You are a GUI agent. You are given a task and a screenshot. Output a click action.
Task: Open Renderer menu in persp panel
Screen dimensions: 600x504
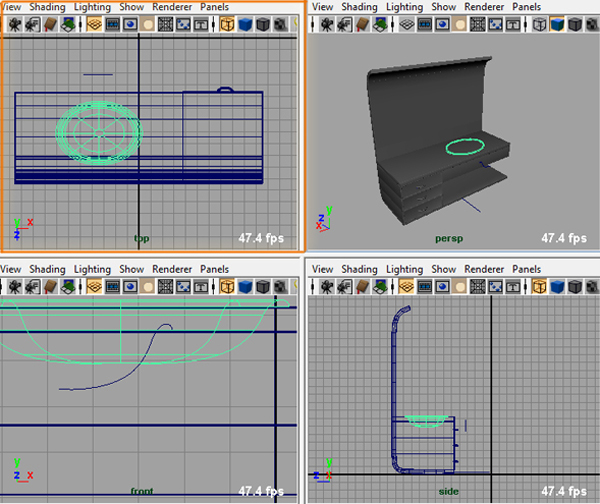click(484, 7)
